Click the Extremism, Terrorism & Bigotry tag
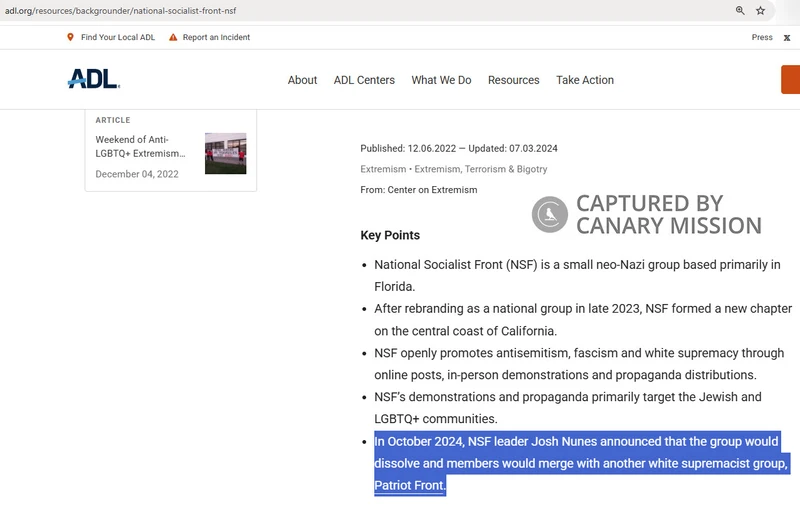This screenshot has width=800, height=514. click(481, 169)
